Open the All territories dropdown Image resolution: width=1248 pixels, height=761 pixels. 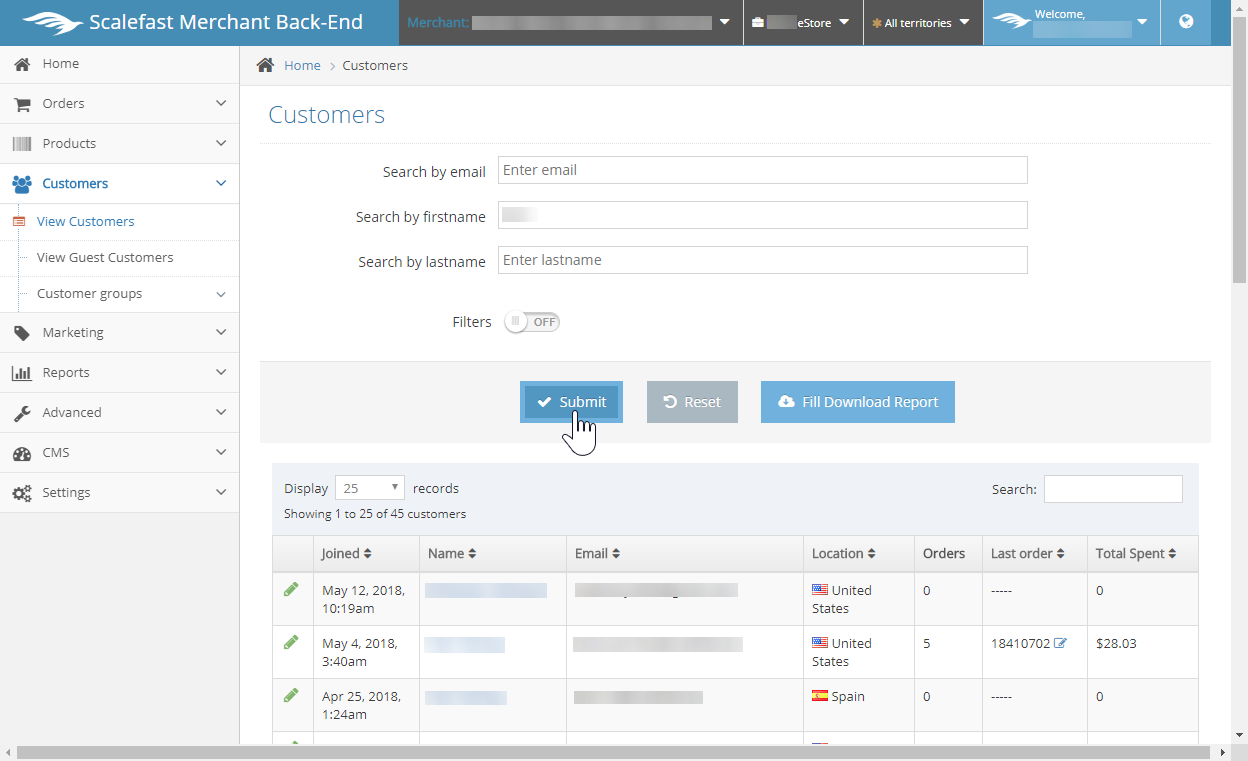coord(922,23)
